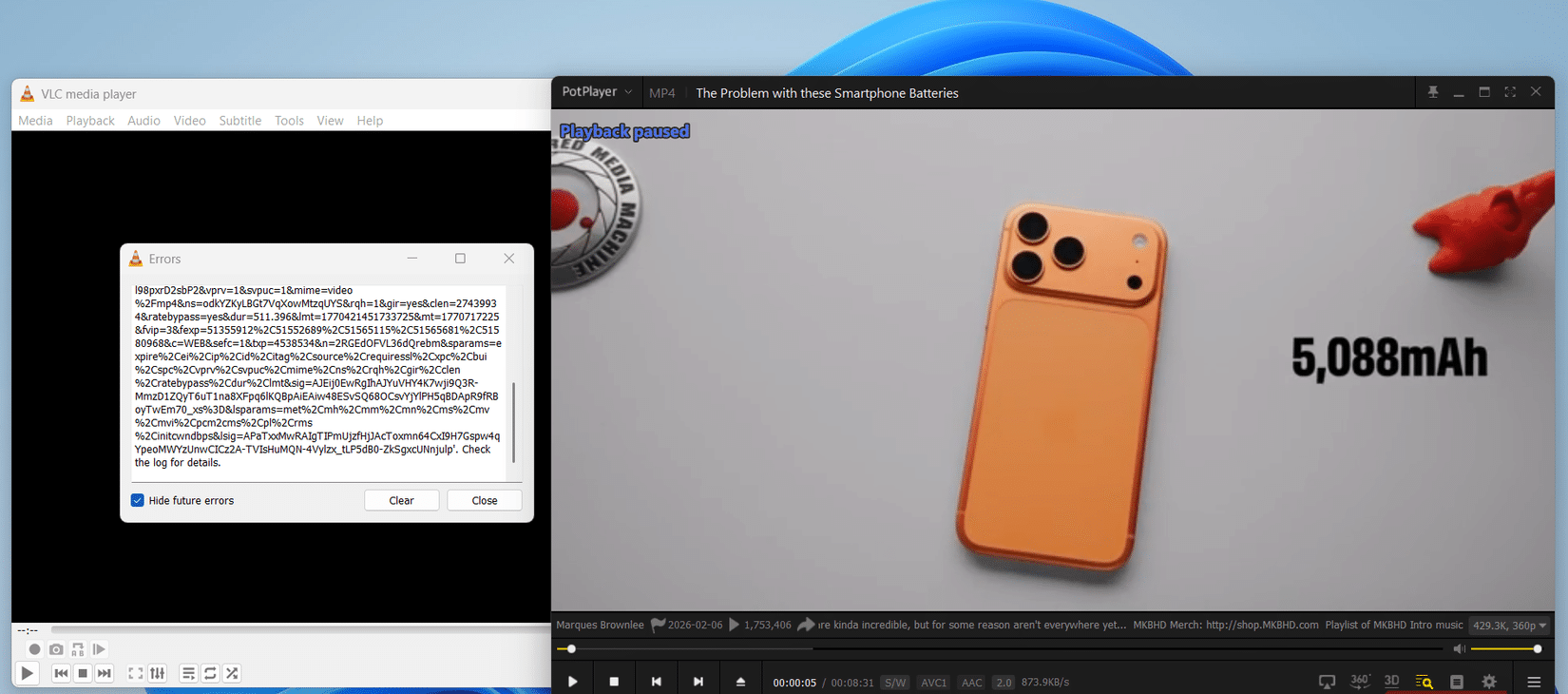Viewport: 1568px width, 694px height.
Task: Click view count 1,753,406
Action: pyautogui.click(x=767, y=626)
